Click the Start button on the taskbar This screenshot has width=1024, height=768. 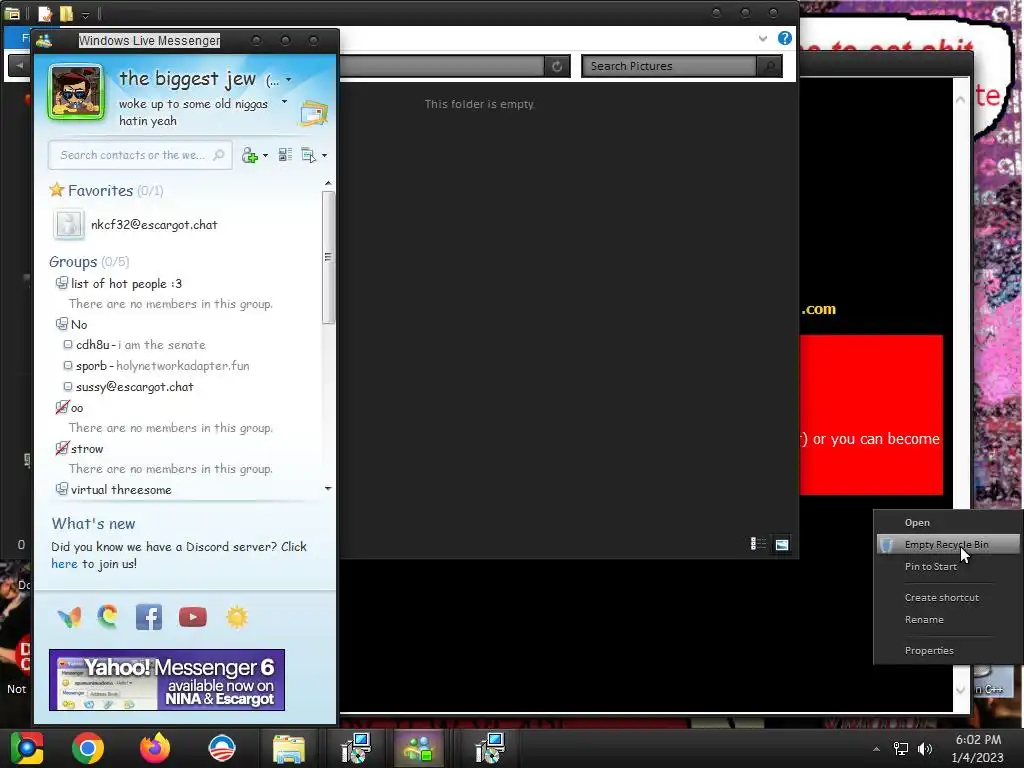(x=27, y=748)
